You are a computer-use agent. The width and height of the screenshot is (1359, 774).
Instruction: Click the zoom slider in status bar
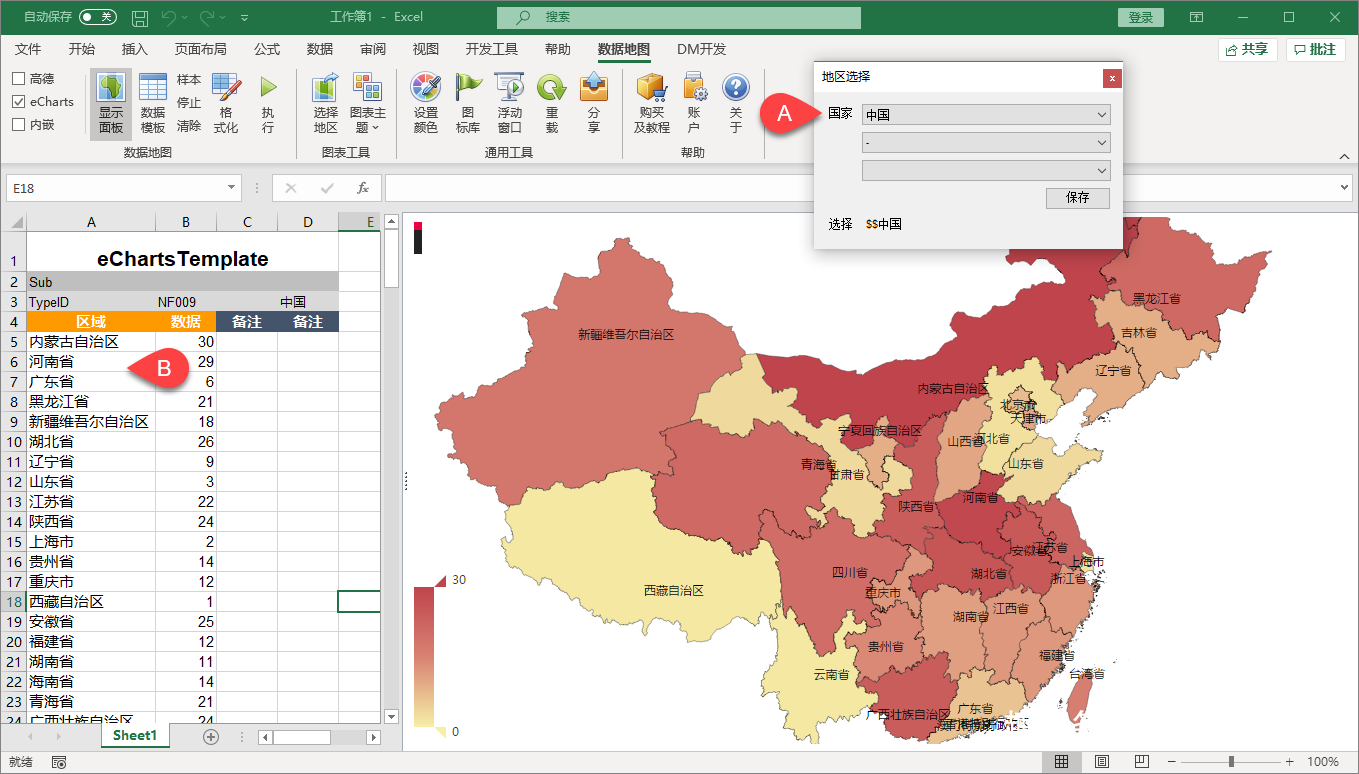click(1231, 762)
